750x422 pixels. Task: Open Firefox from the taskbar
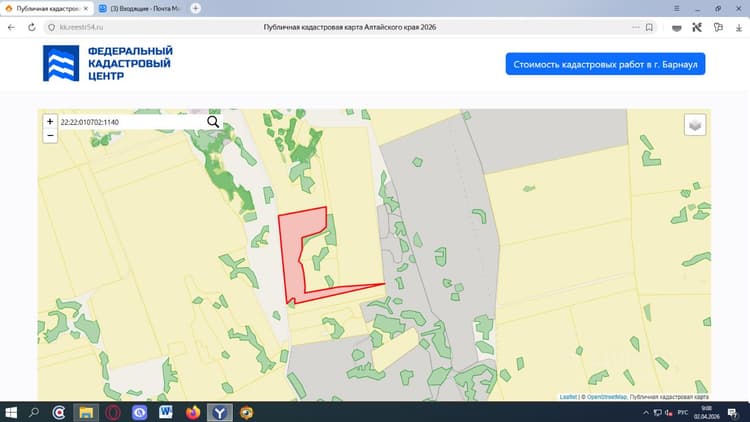193,412
